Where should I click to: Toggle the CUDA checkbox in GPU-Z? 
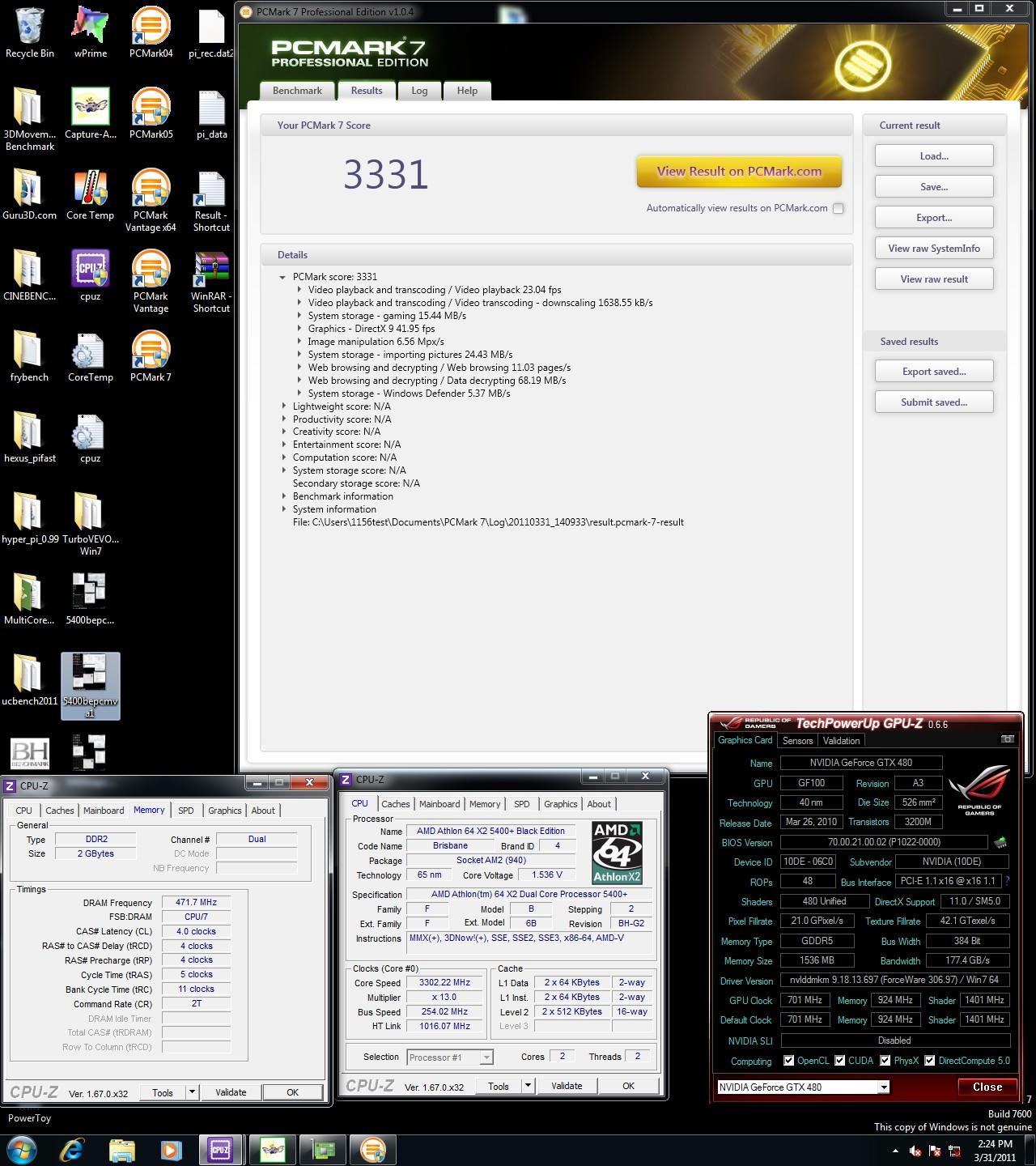click(840, 1061)
